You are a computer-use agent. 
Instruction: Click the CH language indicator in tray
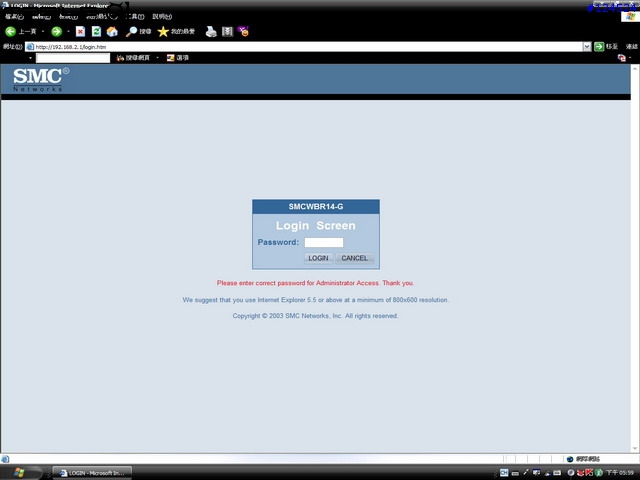click(x=504, y=473)
